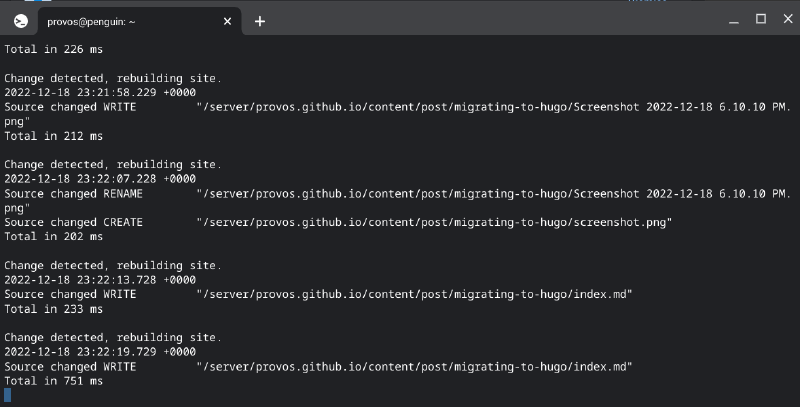This screenshot has width=800, height=407.
Task: Click the timestamp 2022-12-18 23:22:19.729 +0000
Action: [100, 352]
